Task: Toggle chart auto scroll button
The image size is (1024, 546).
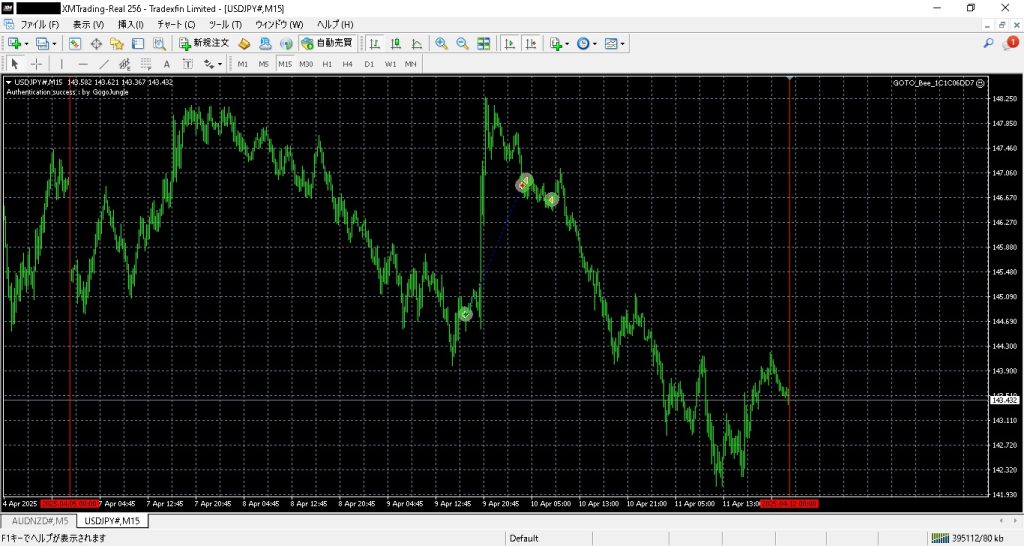Action: tap(509, 44)
